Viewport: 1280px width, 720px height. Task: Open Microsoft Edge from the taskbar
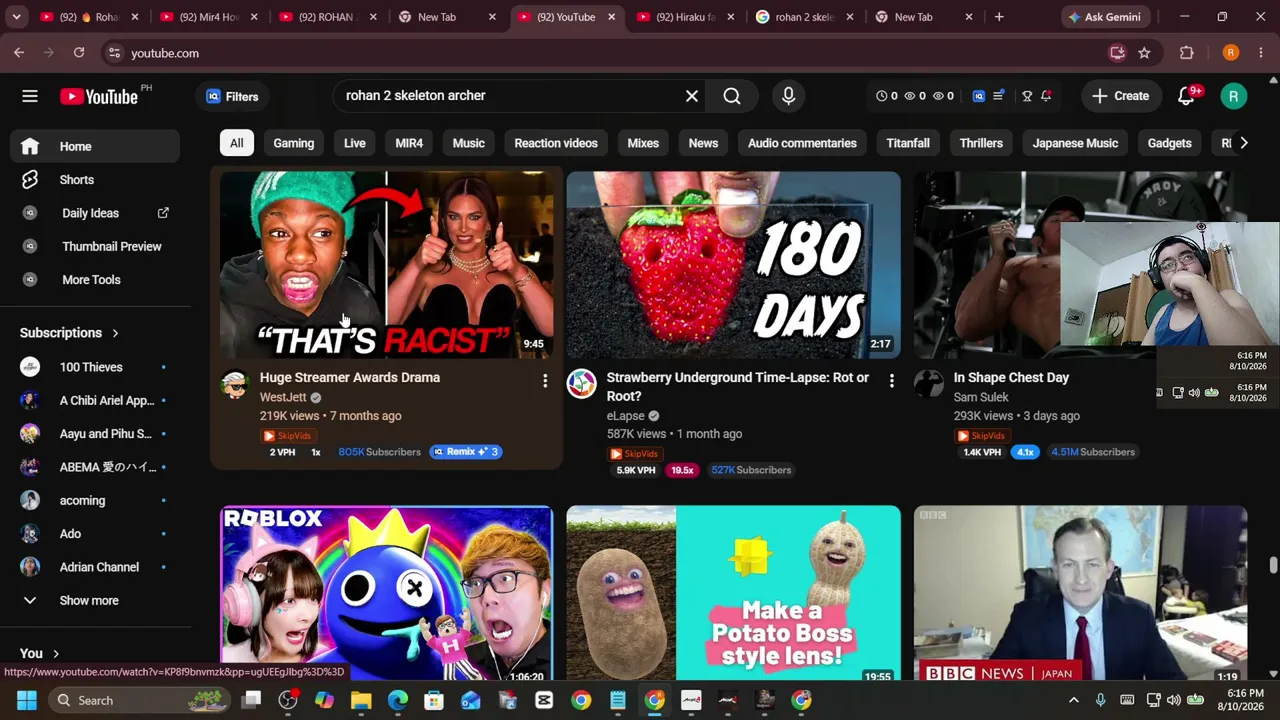(x=398, y=700)
